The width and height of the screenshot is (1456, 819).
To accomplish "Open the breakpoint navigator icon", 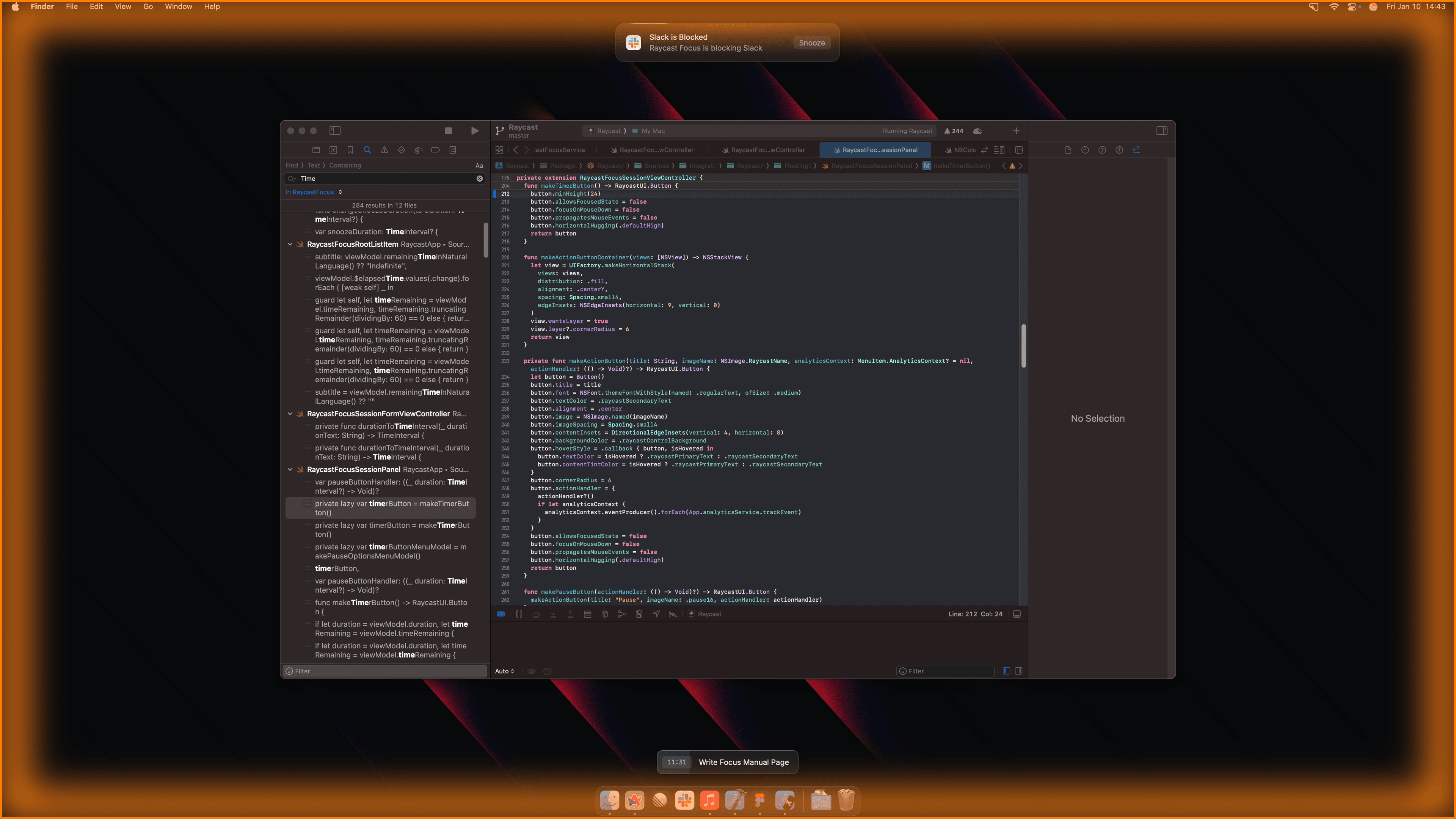I will 435,150.
